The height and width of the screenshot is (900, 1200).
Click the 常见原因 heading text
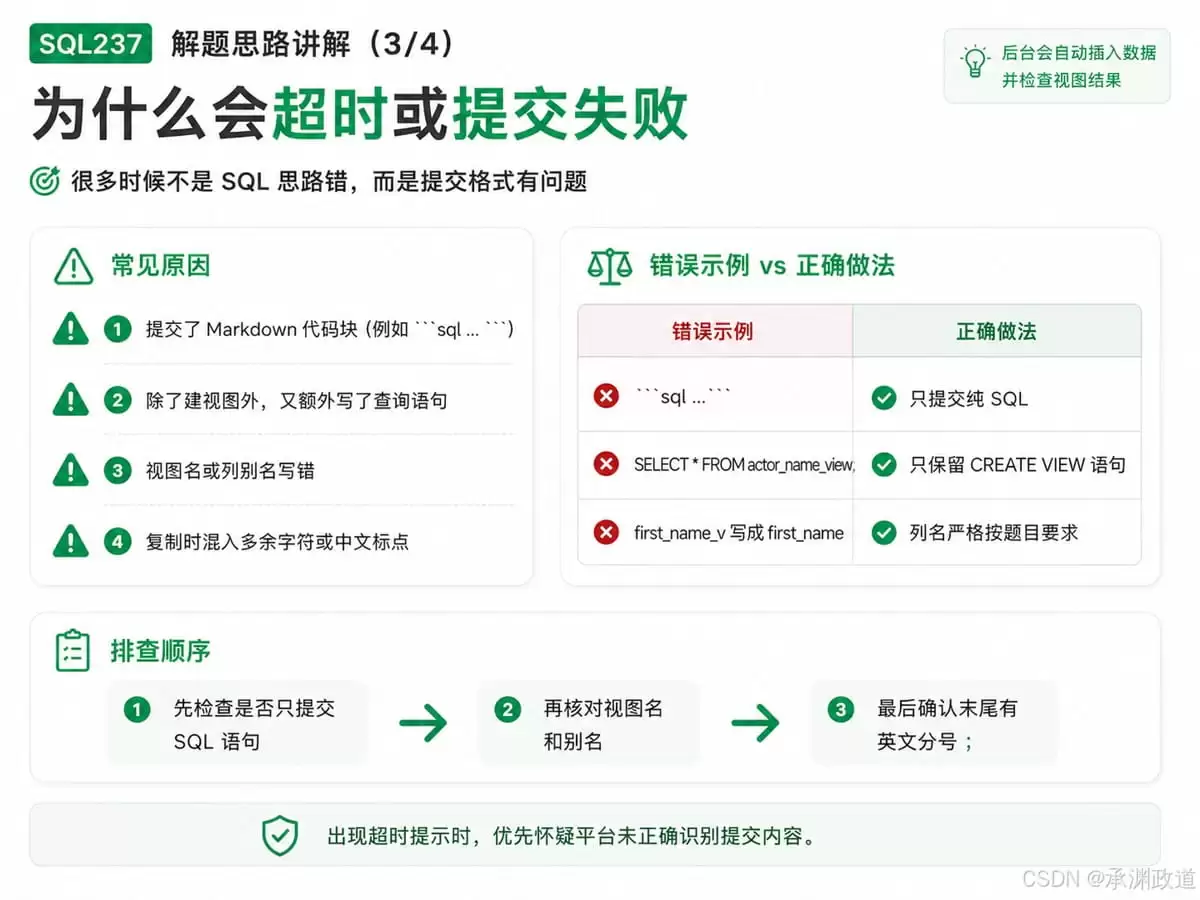[160, 266]
